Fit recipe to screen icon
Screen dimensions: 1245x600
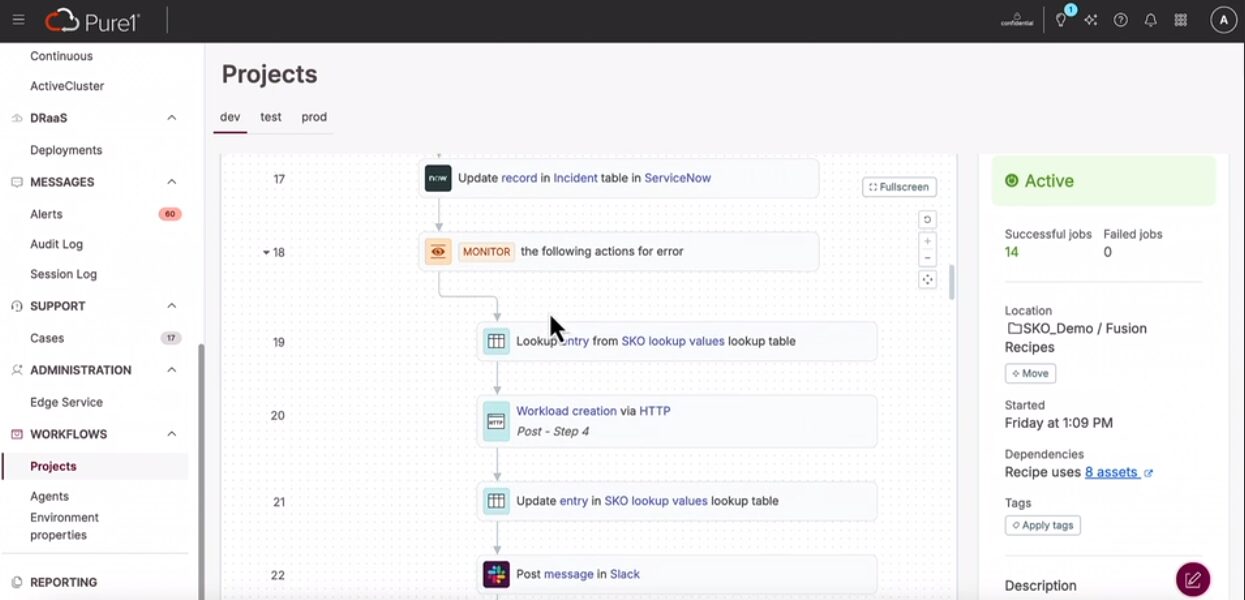click(927, 280)
